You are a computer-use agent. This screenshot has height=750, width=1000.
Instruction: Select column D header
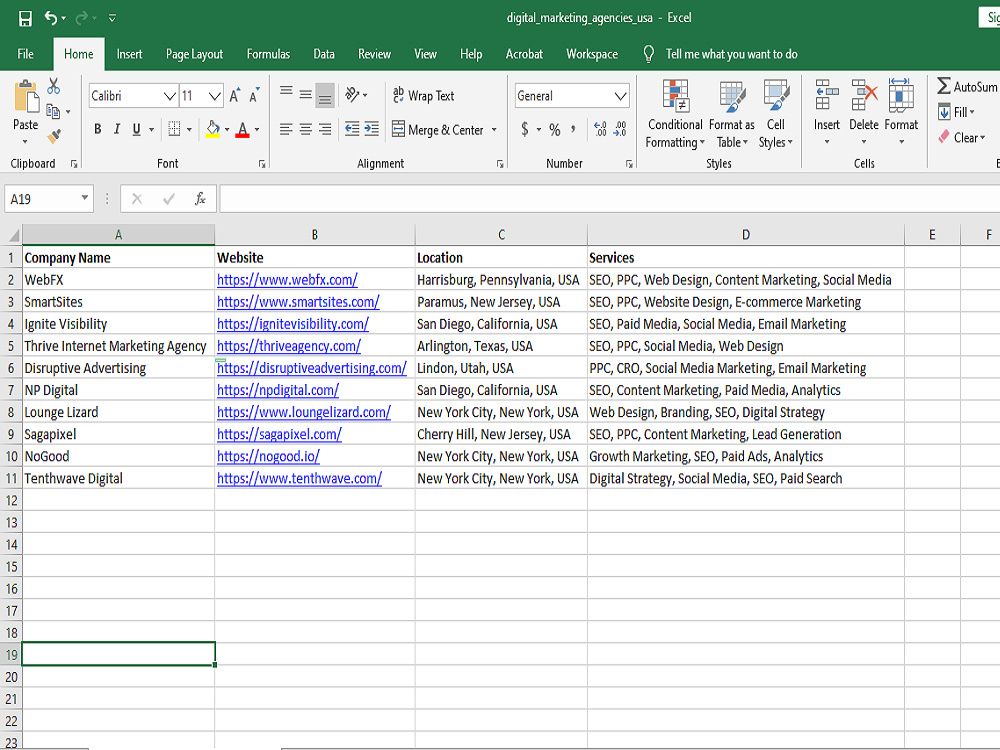tap(746, 235)
